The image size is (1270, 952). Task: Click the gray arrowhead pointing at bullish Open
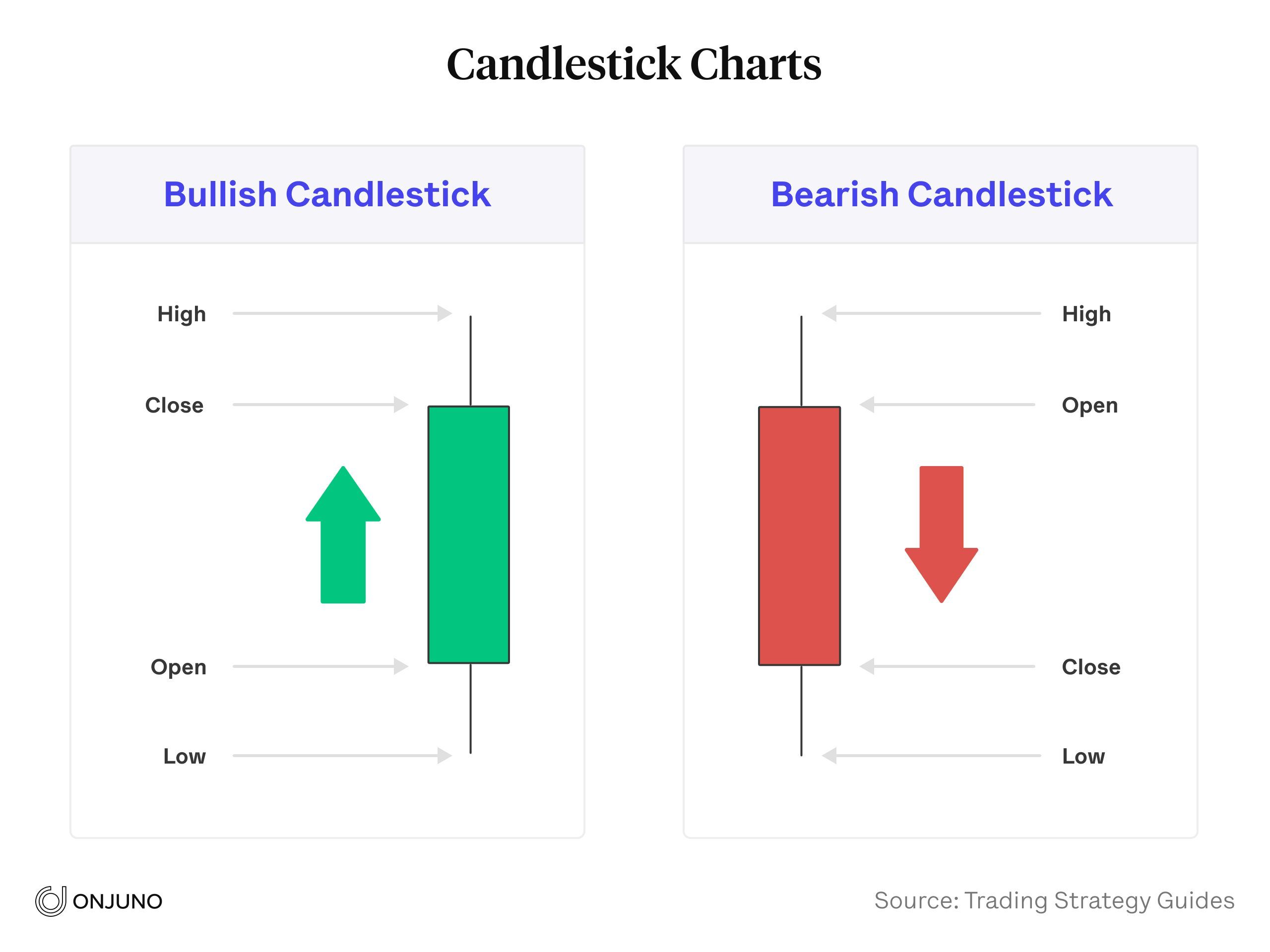tap(401, 666)
